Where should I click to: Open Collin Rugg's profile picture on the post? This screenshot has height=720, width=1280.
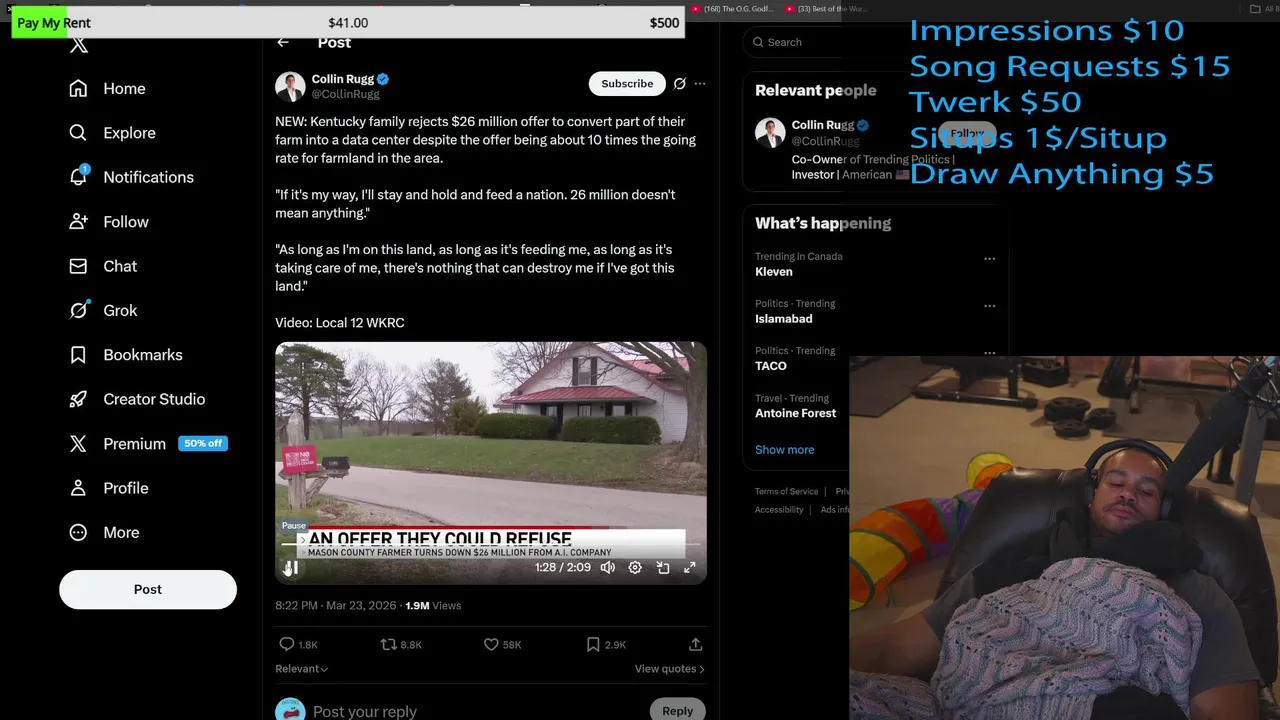(290, 86)
